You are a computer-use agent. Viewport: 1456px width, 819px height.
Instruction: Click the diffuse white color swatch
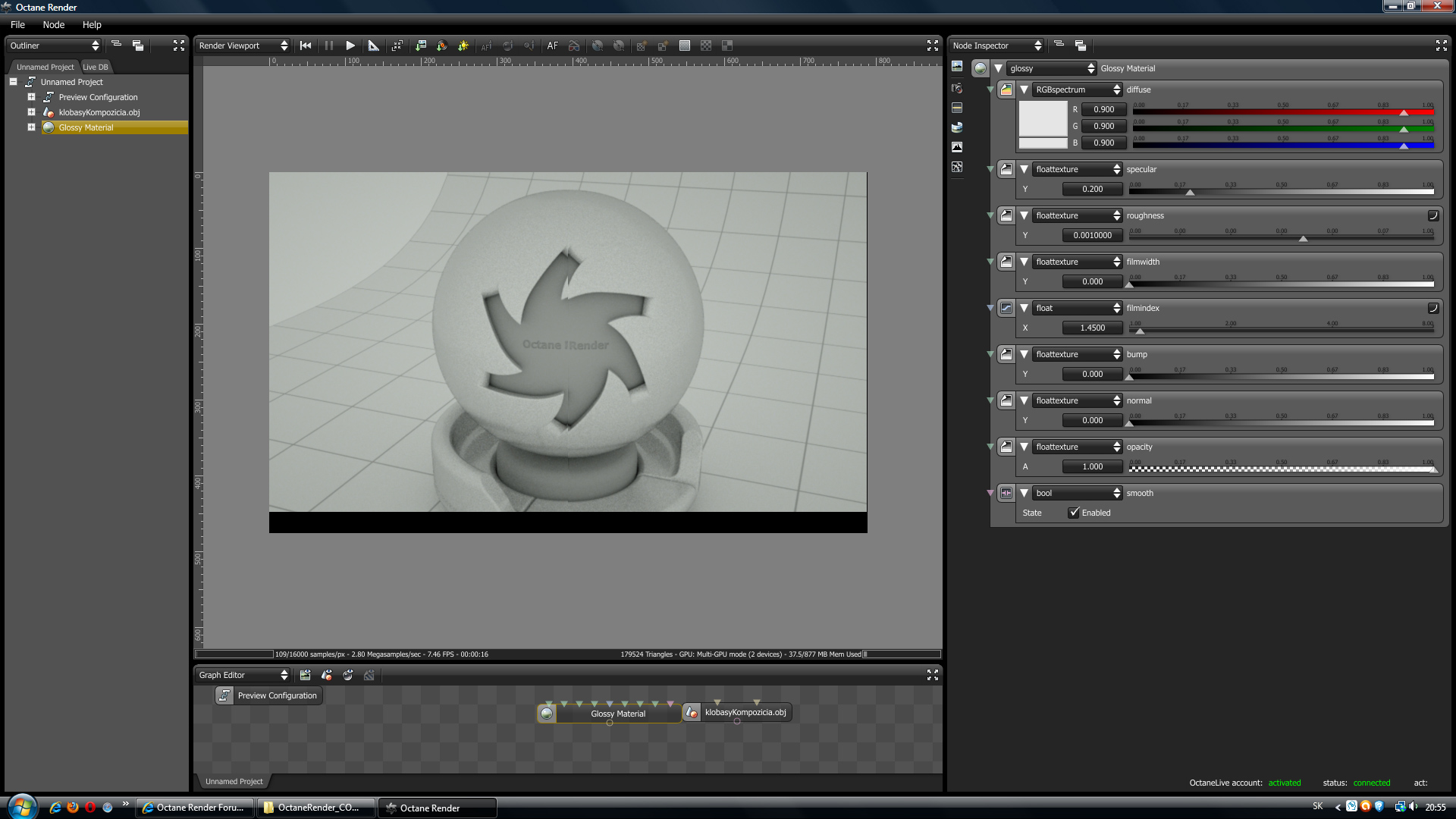coord(1043,118)
